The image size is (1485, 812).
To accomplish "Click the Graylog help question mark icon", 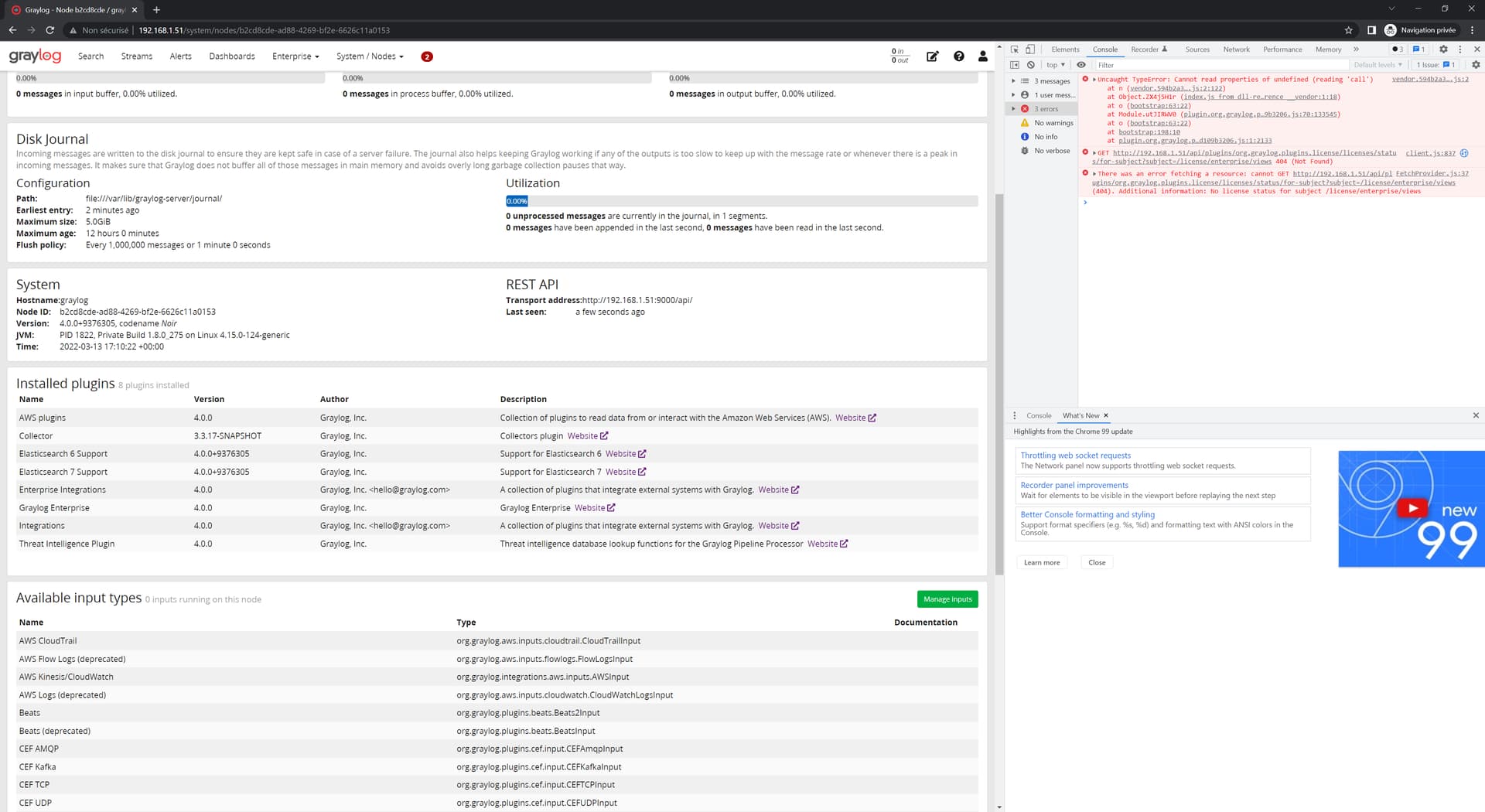I will click(958, 56).
